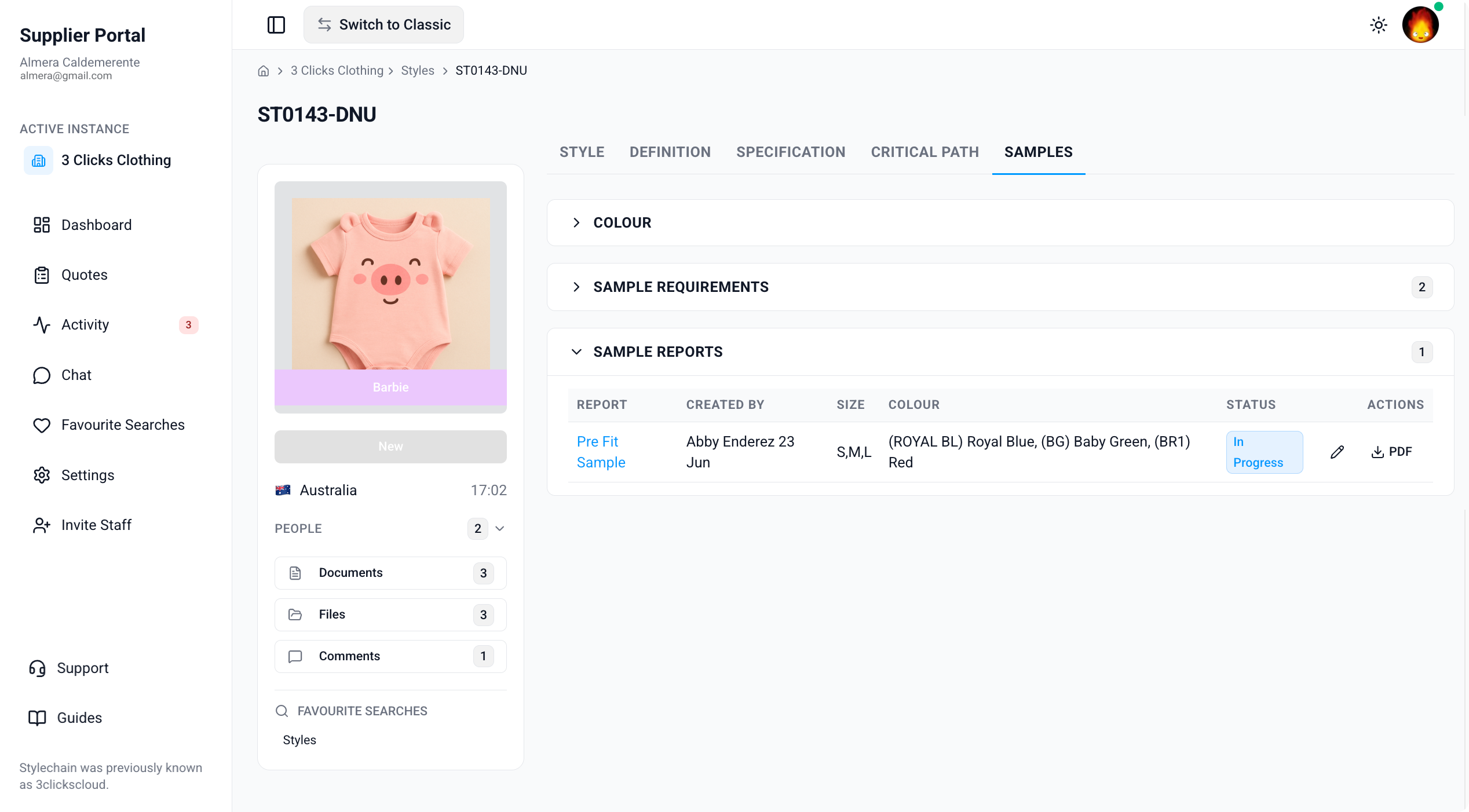
Task: Expand the COLOUR section chevron
Action: click(x=576, y=223)
